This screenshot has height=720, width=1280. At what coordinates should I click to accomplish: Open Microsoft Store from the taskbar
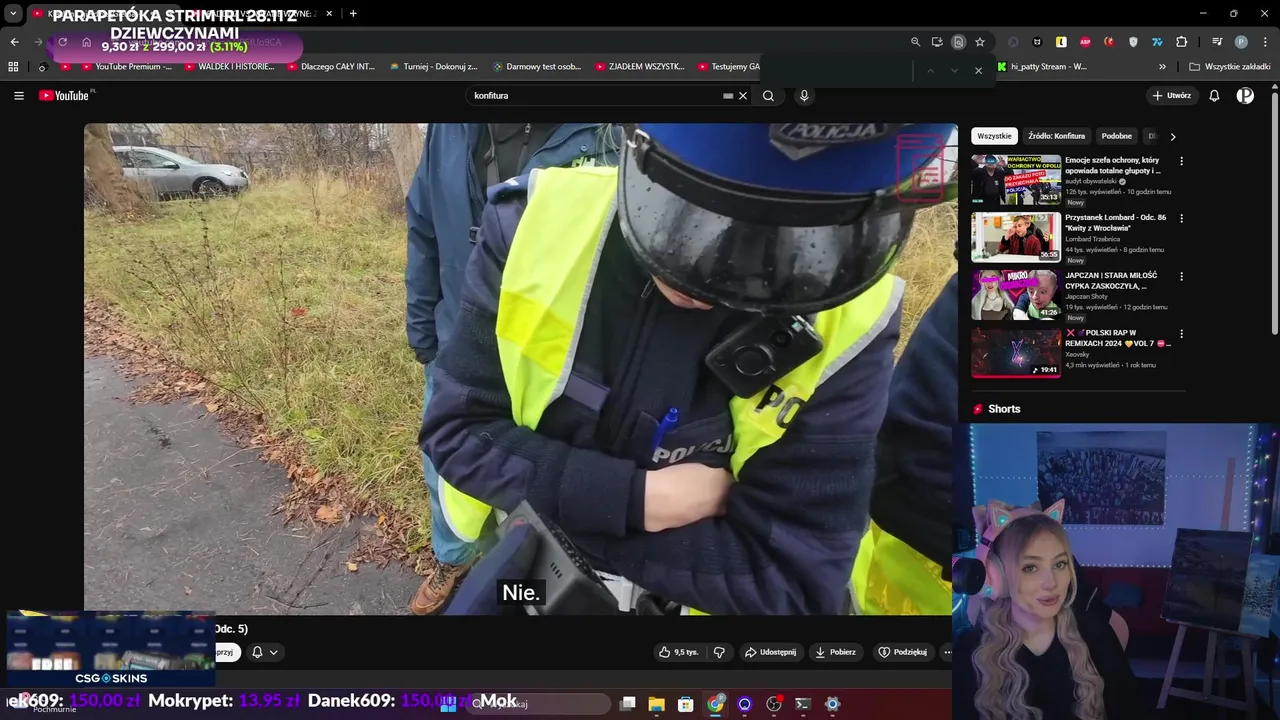click(x=686, y=704)
